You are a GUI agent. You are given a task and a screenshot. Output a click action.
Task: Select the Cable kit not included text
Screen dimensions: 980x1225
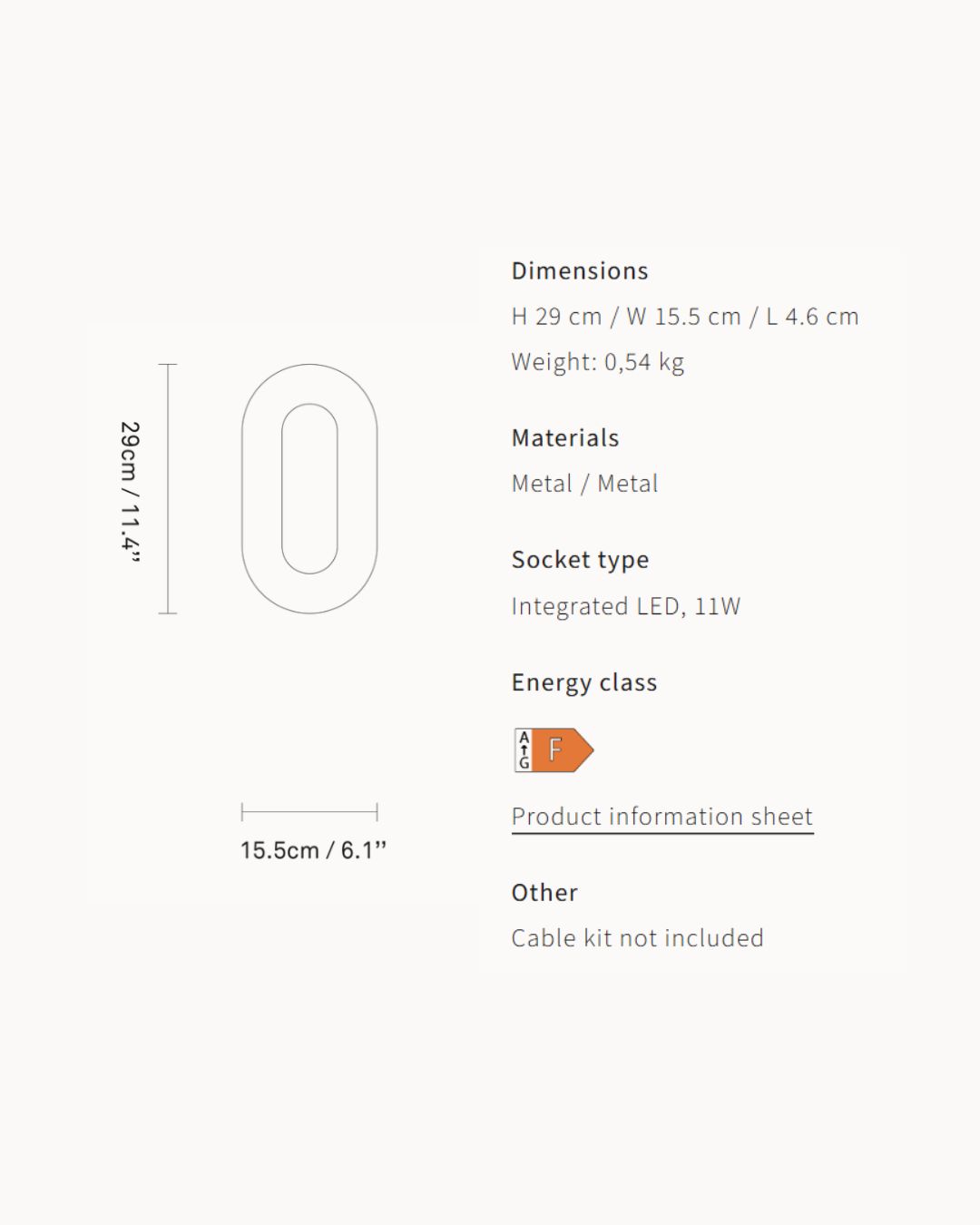point(637,938)
